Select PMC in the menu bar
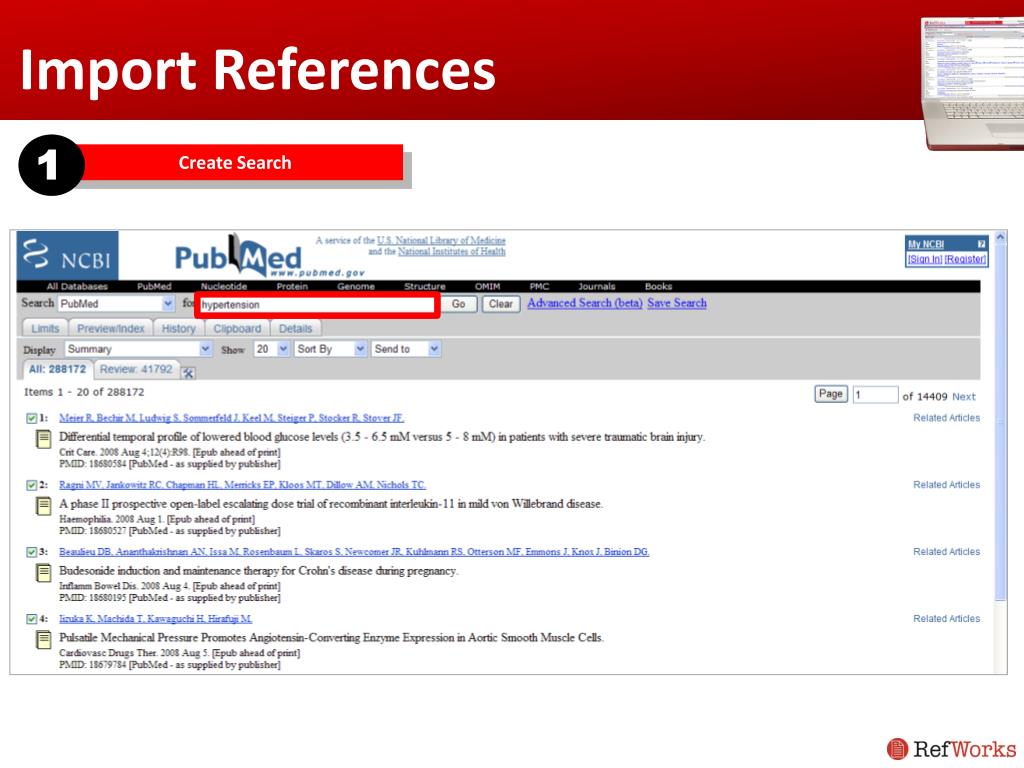 [x=539, y=286]
